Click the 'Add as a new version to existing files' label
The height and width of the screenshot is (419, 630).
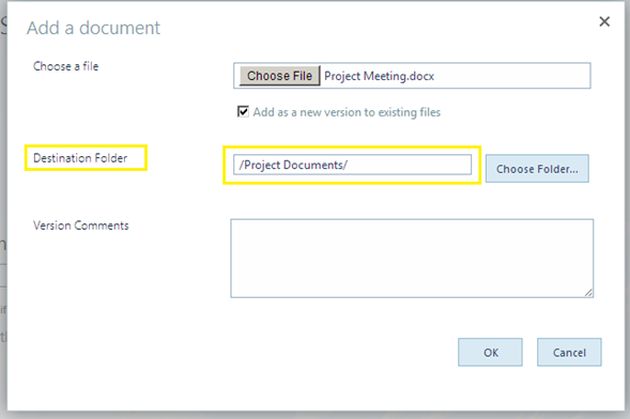pos(346,112)
